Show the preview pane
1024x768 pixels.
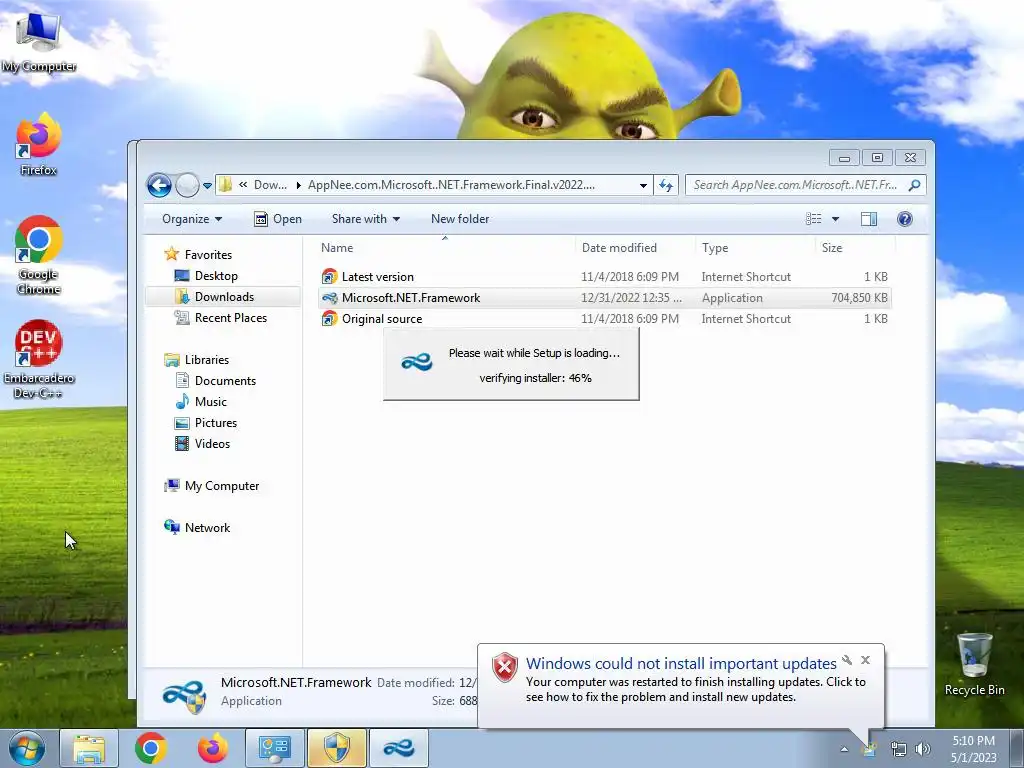tap(869, 219)
